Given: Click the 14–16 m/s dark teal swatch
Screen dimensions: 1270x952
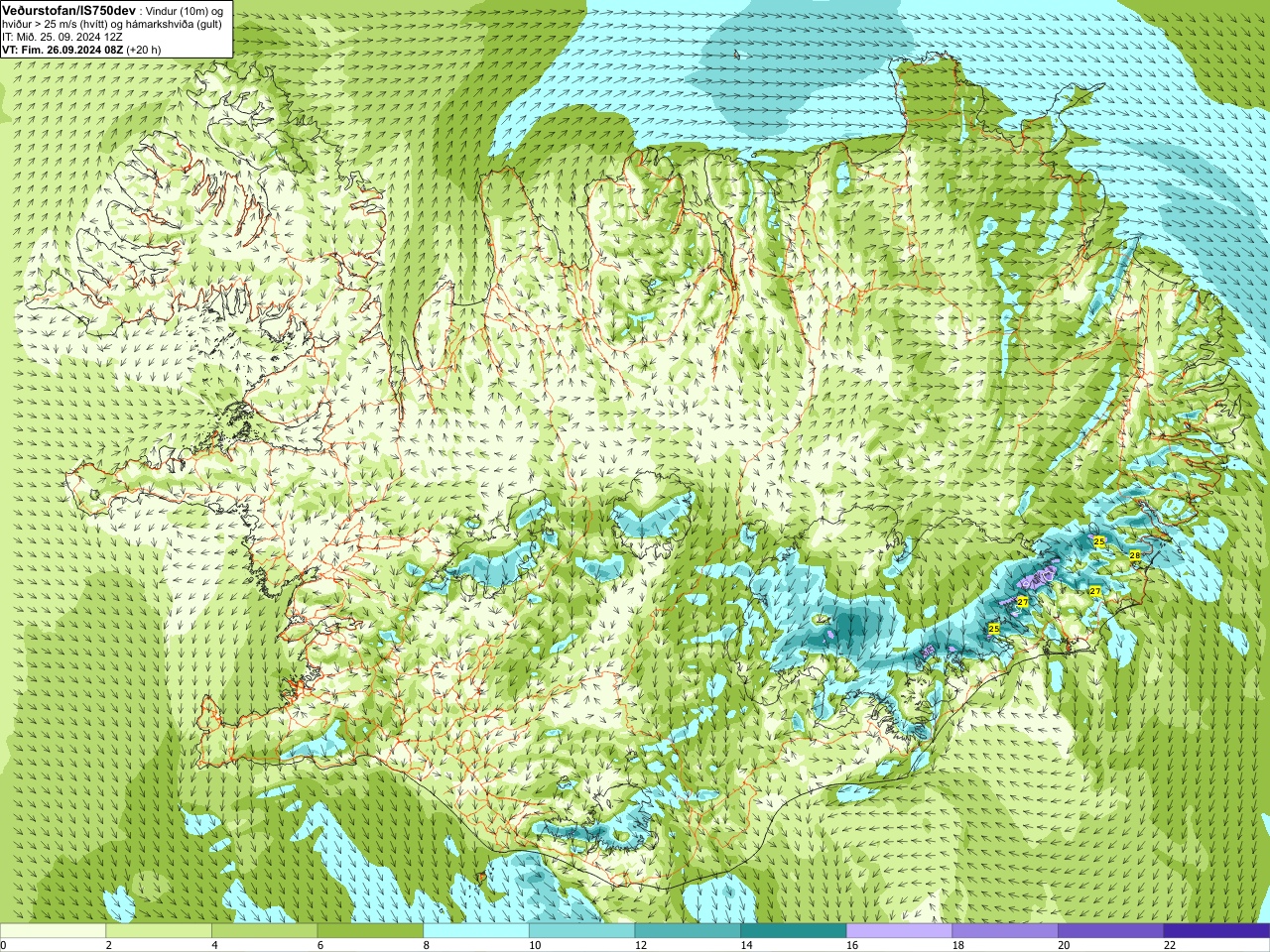Looking at the screenshot, I should tap(794, 931).
